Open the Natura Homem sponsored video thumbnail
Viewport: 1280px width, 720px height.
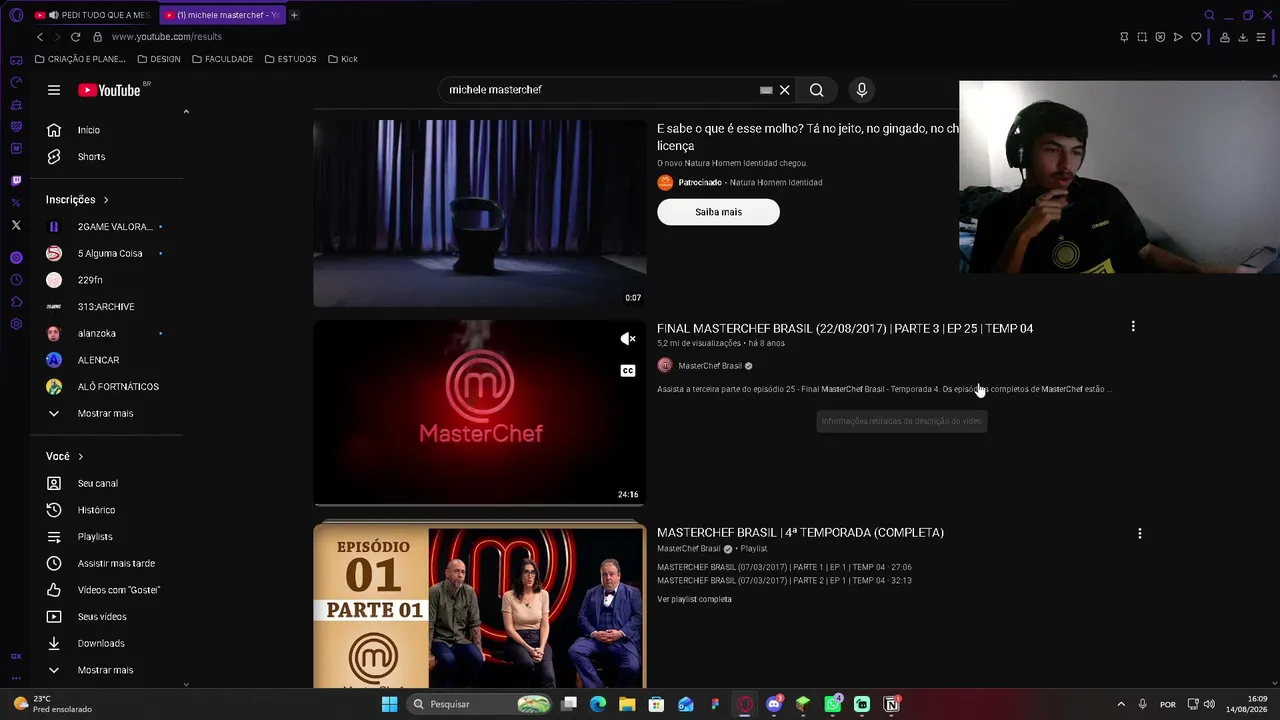[480, 213]
